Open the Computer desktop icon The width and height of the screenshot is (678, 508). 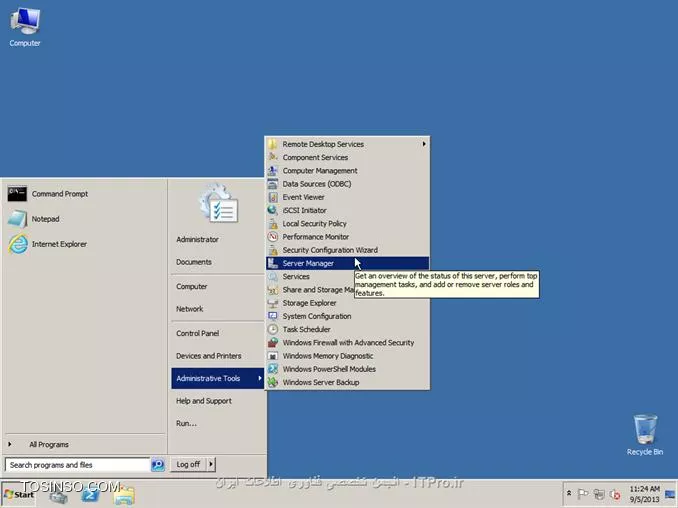25,27
